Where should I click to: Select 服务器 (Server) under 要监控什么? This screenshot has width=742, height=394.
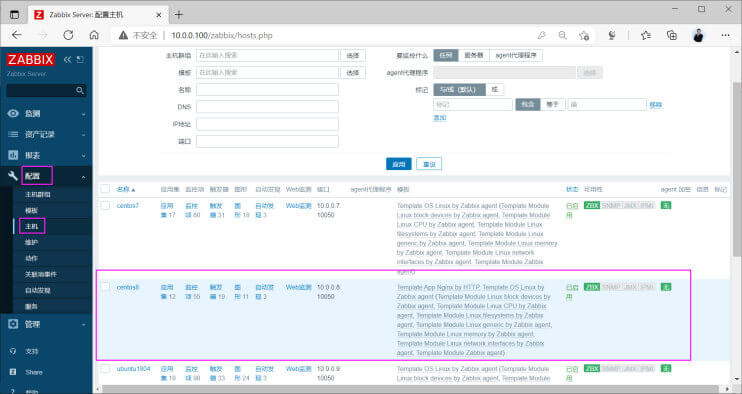[x=474, y=55]
